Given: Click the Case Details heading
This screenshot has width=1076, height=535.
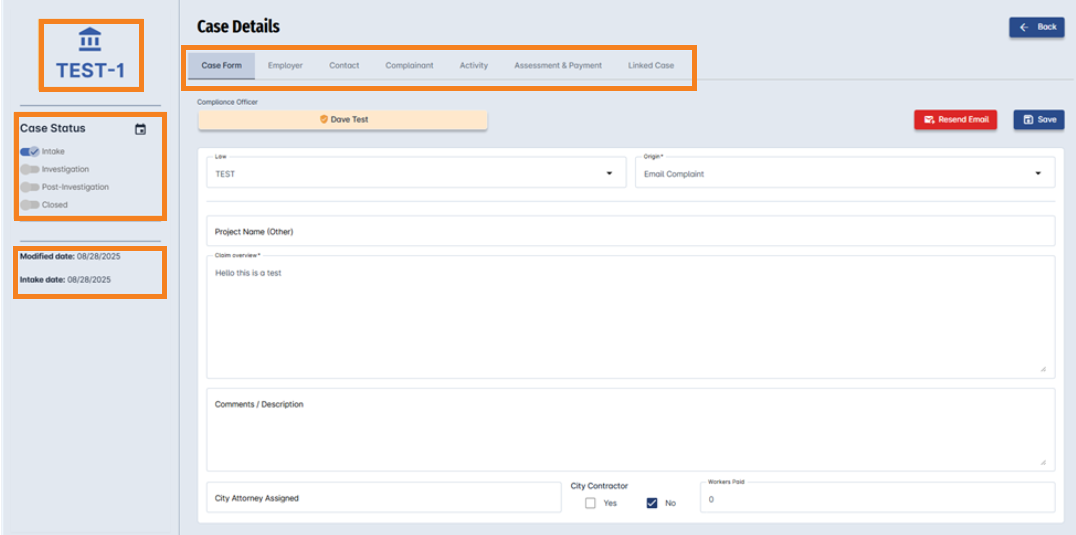Looking at the screenshot, I should 238,27.
